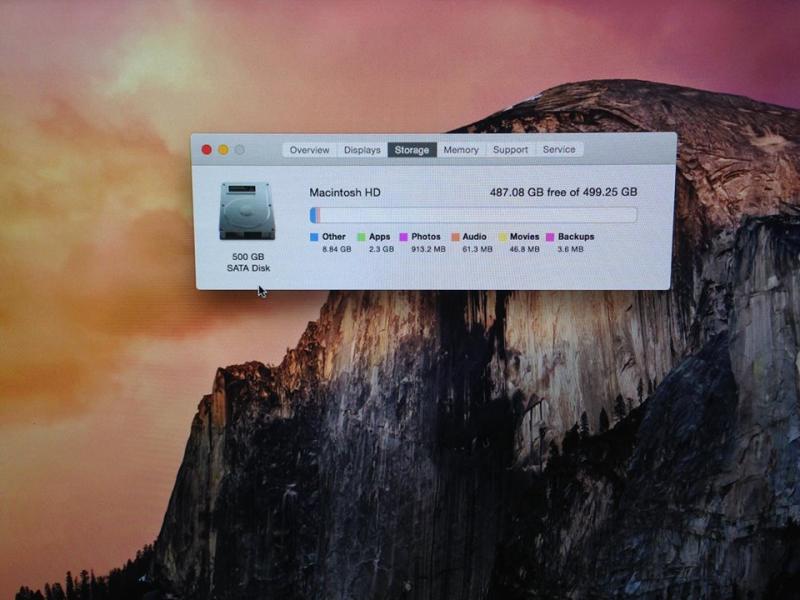Click the hard disk drive icon
The width and height of the screenshot is (800, 600).
point(247,211)
